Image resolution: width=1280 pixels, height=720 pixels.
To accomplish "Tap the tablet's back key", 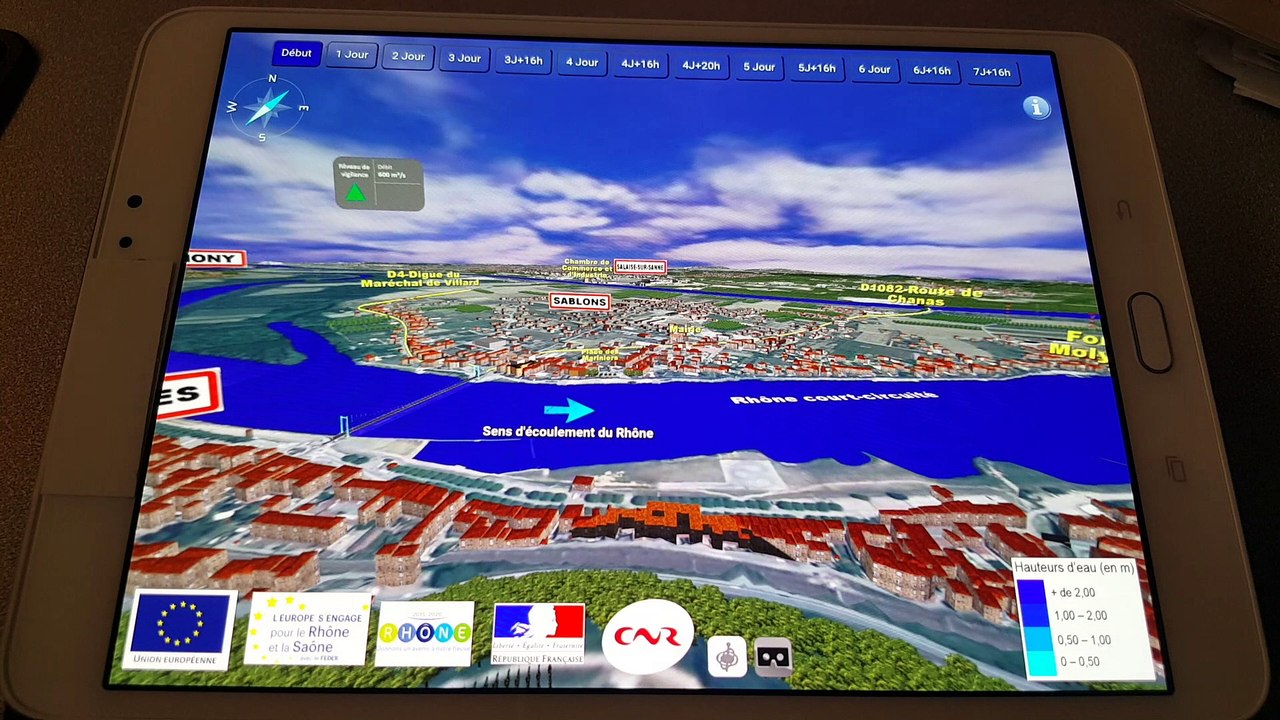I will [x=1124, y=211].
